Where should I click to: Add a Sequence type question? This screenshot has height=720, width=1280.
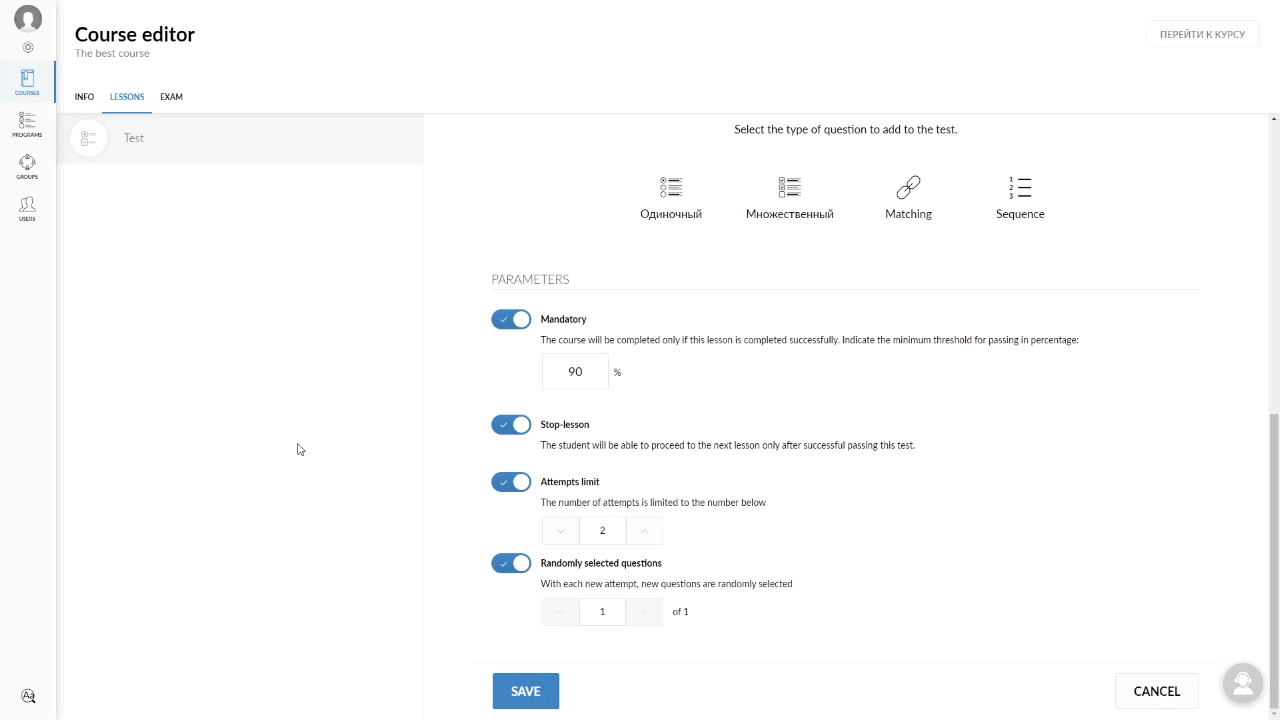coord(1019,197)
